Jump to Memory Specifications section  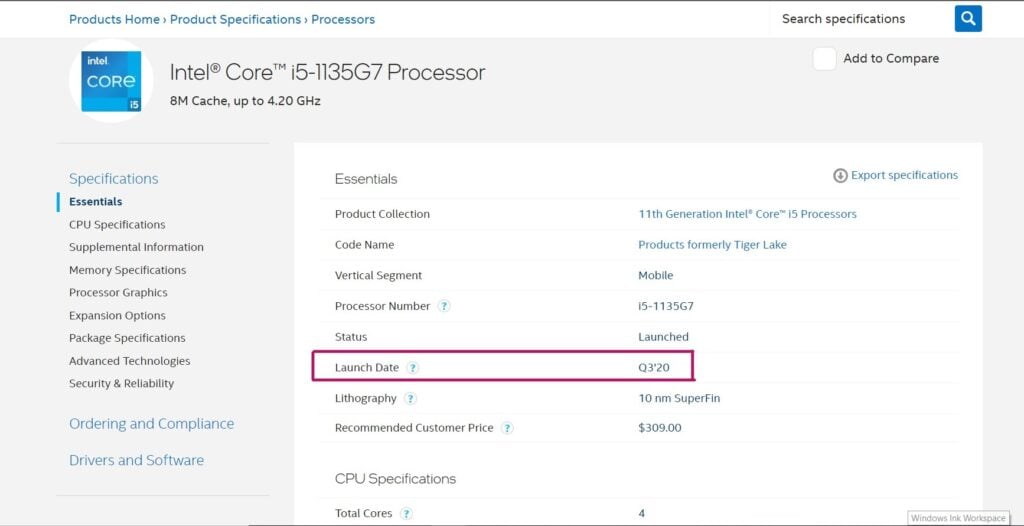127,270
